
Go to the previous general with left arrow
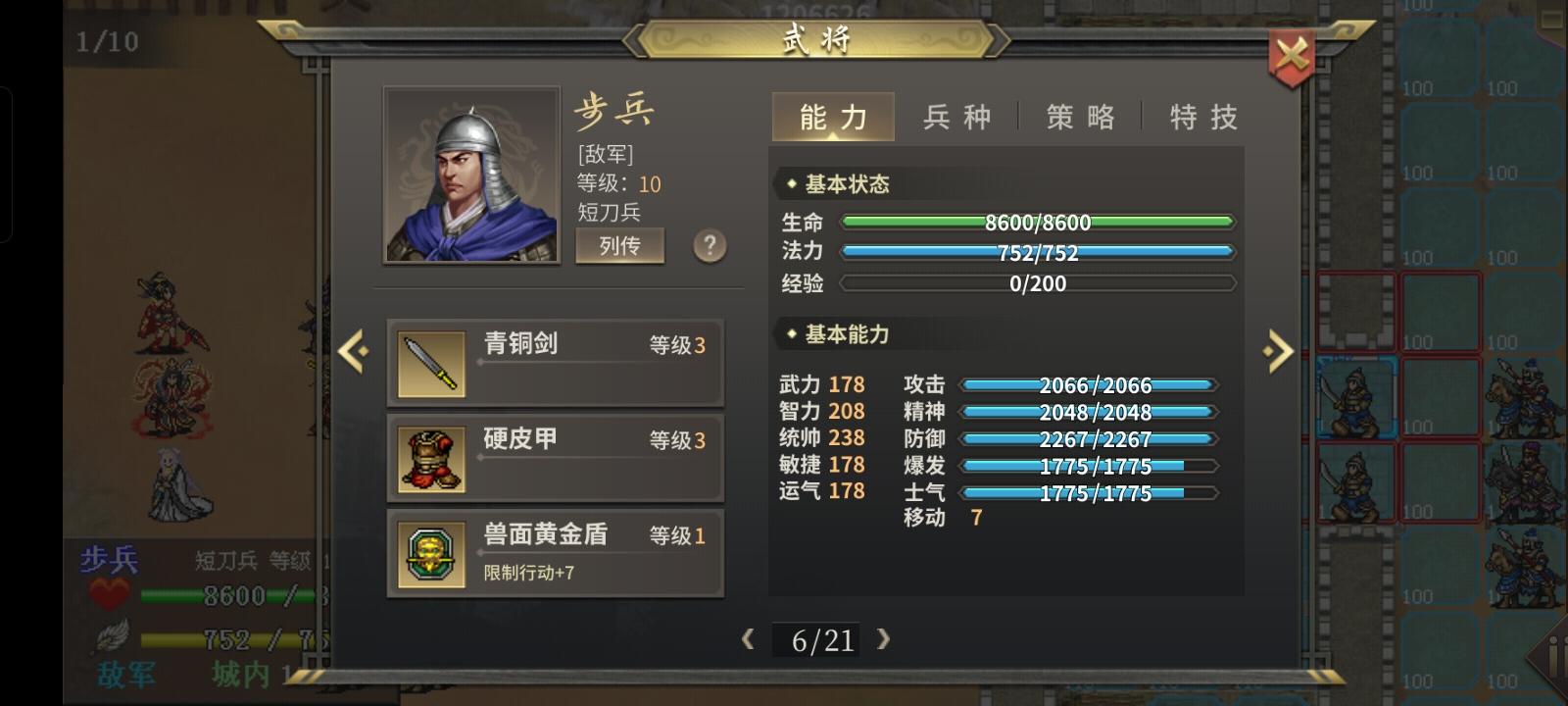coord(353,350)
